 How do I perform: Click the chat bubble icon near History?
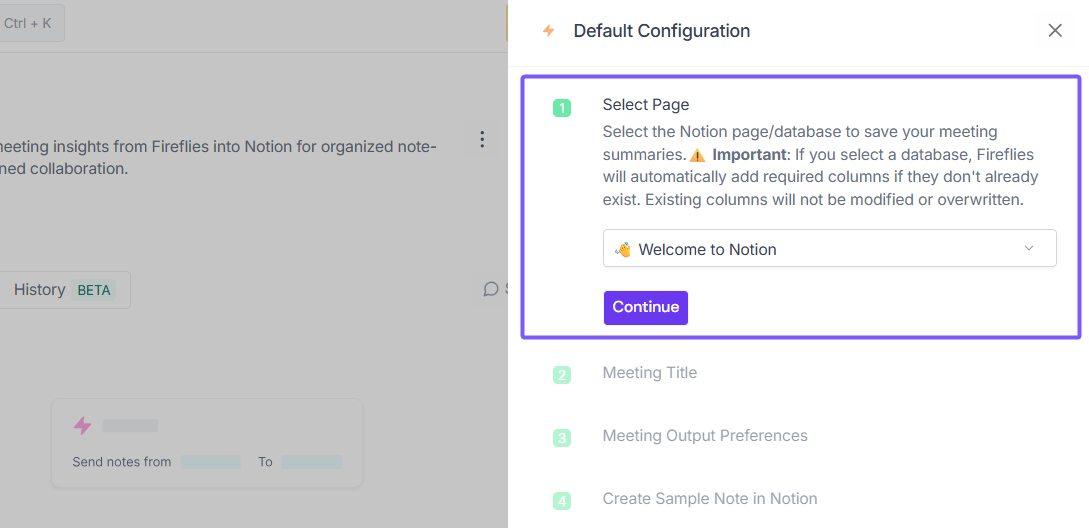coord(491,289)
